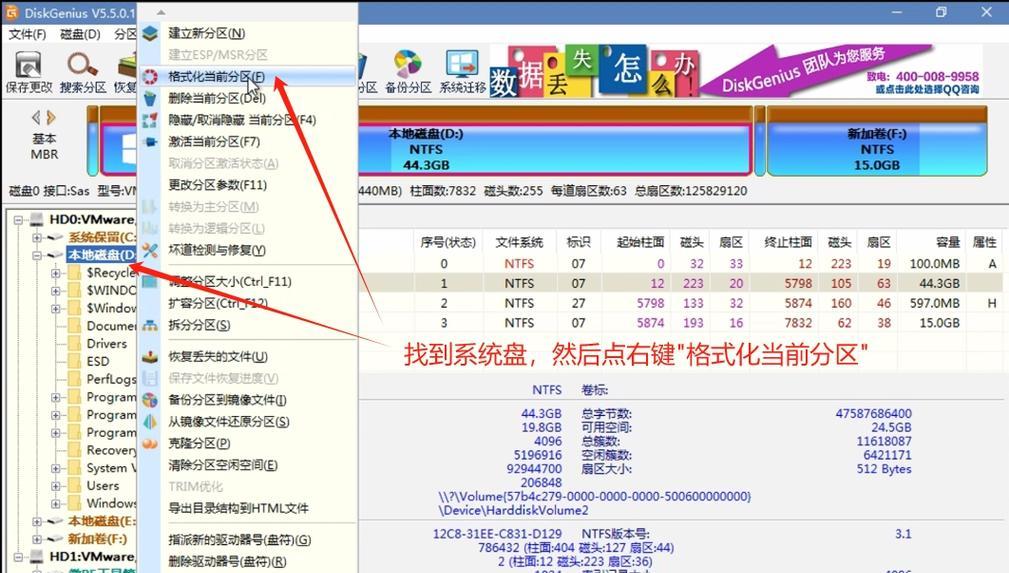Click the next disk right arrow
The height and width of the screenshot is (573, 1009).
click(51, 117)
